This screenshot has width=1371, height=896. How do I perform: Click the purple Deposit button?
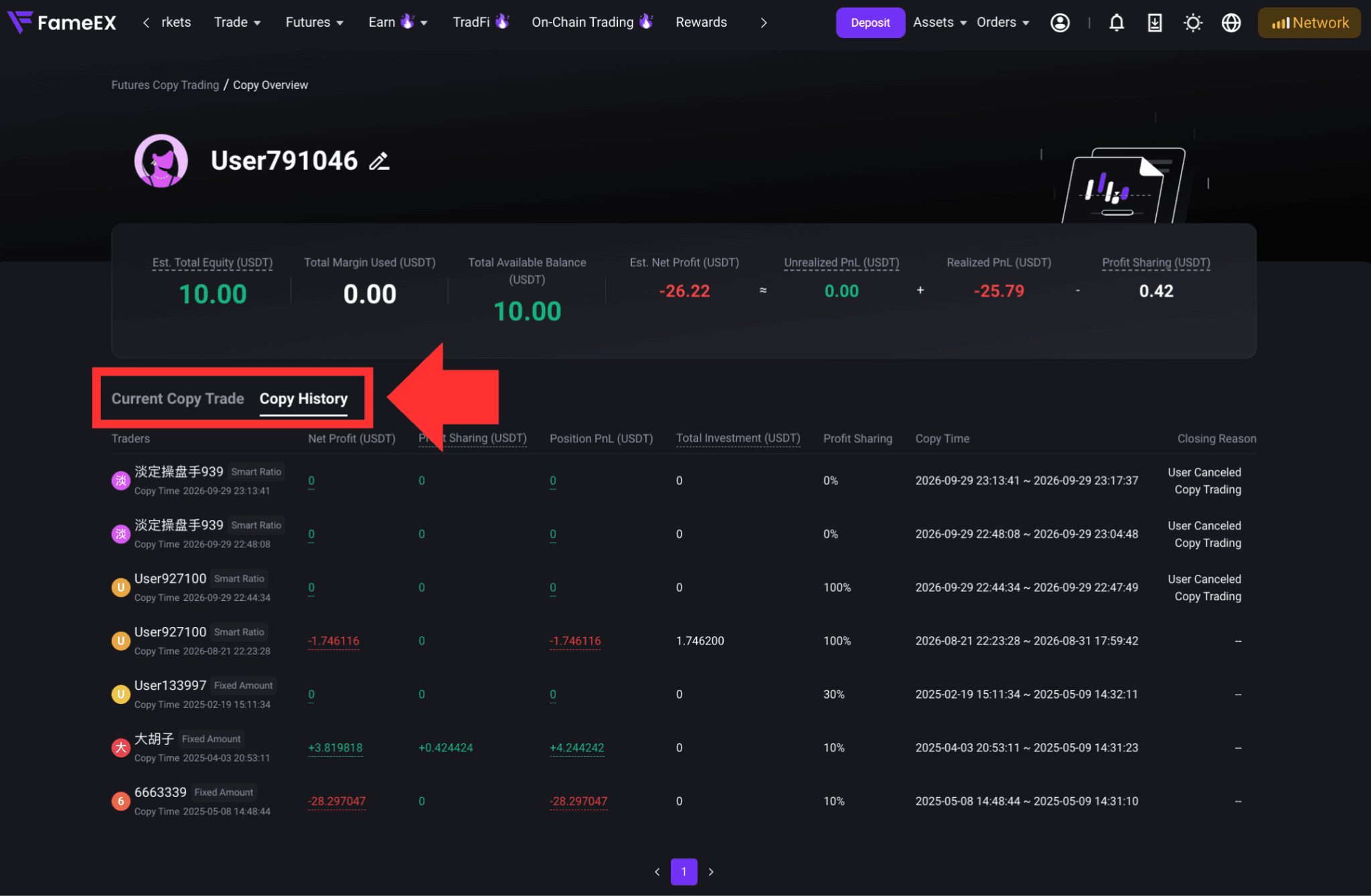click(870, 23)
